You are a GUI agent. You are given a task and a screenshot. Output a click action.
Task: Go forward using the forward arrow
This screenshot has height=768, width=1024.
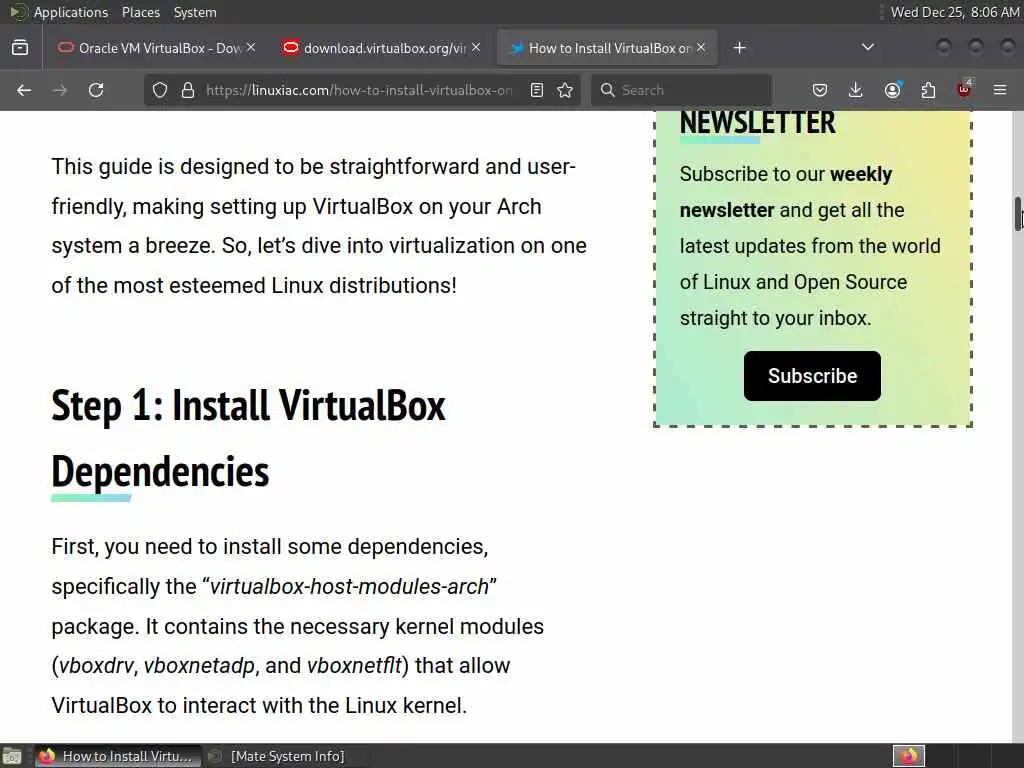(59, 90)
